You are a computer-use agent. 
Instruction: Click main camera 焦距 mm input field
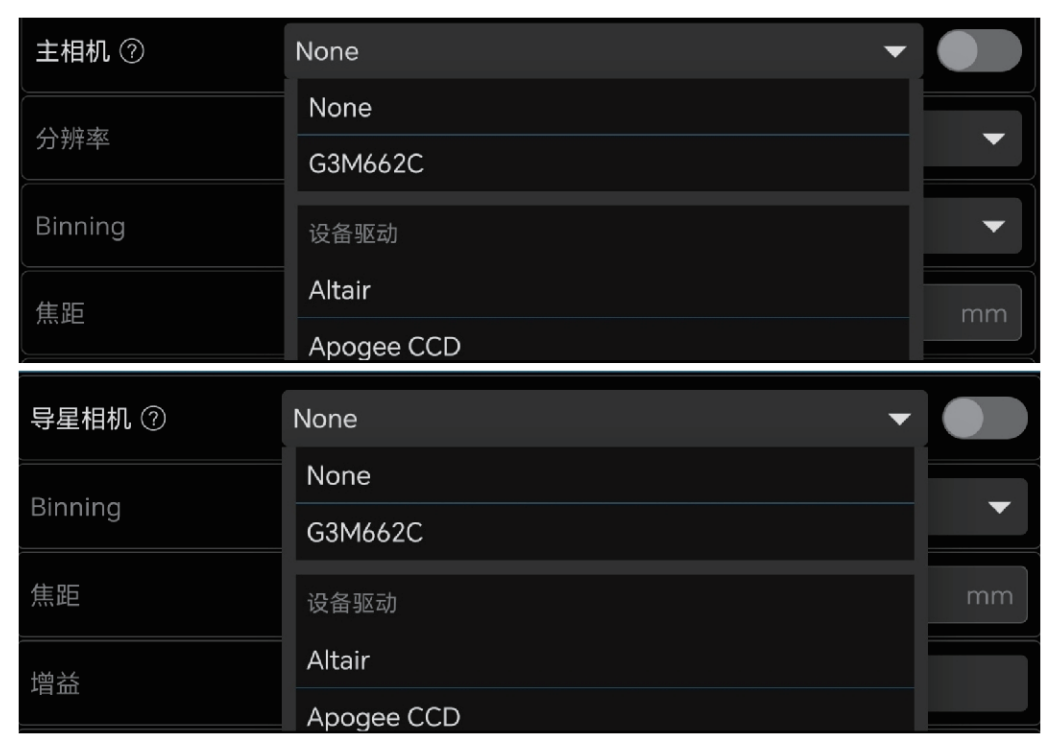(x=972, y=313)
